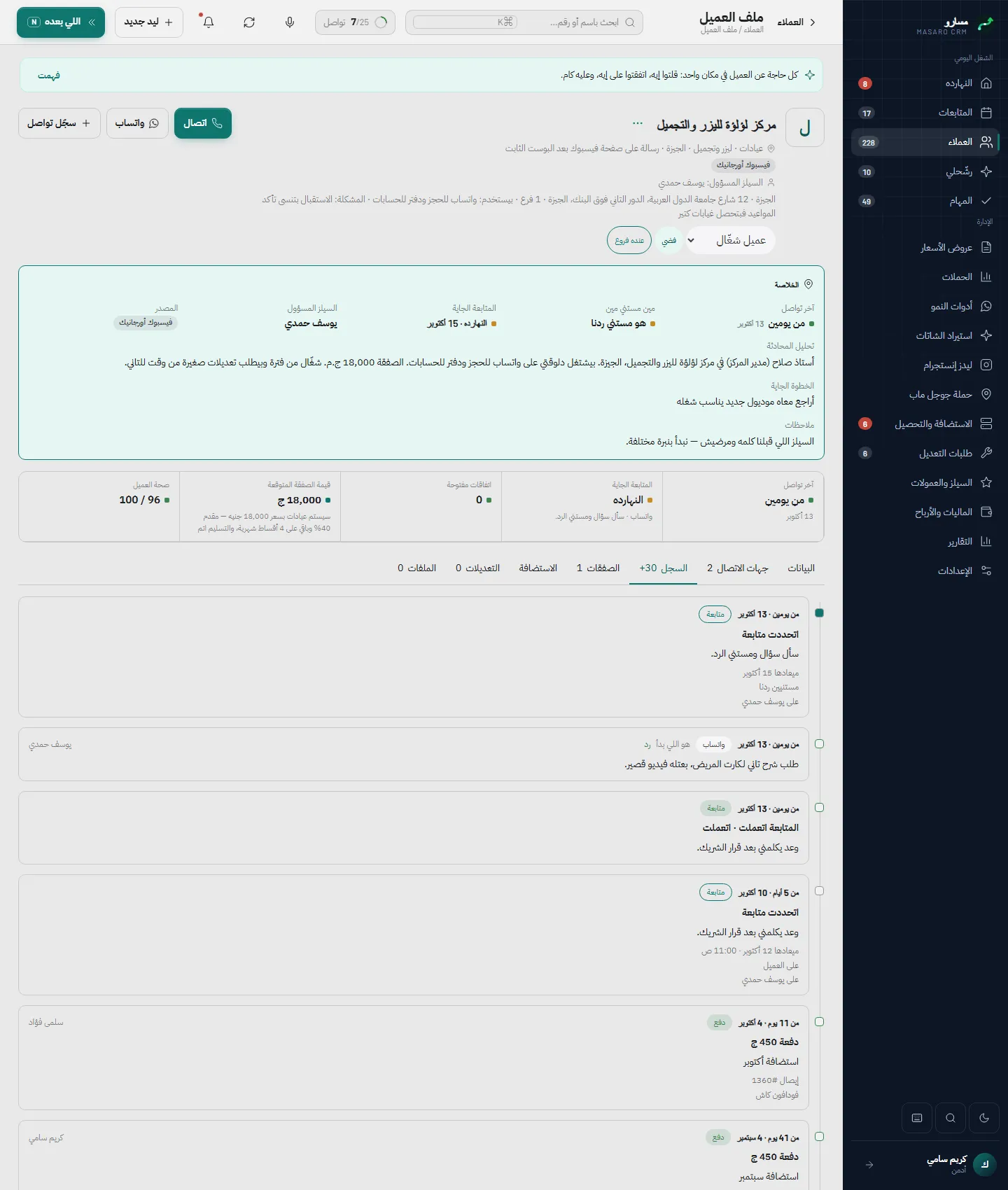This screenshot has height=1190, width=1008.
Task: Open طلبات التعديل wrench icon
Action: (986, 453)
